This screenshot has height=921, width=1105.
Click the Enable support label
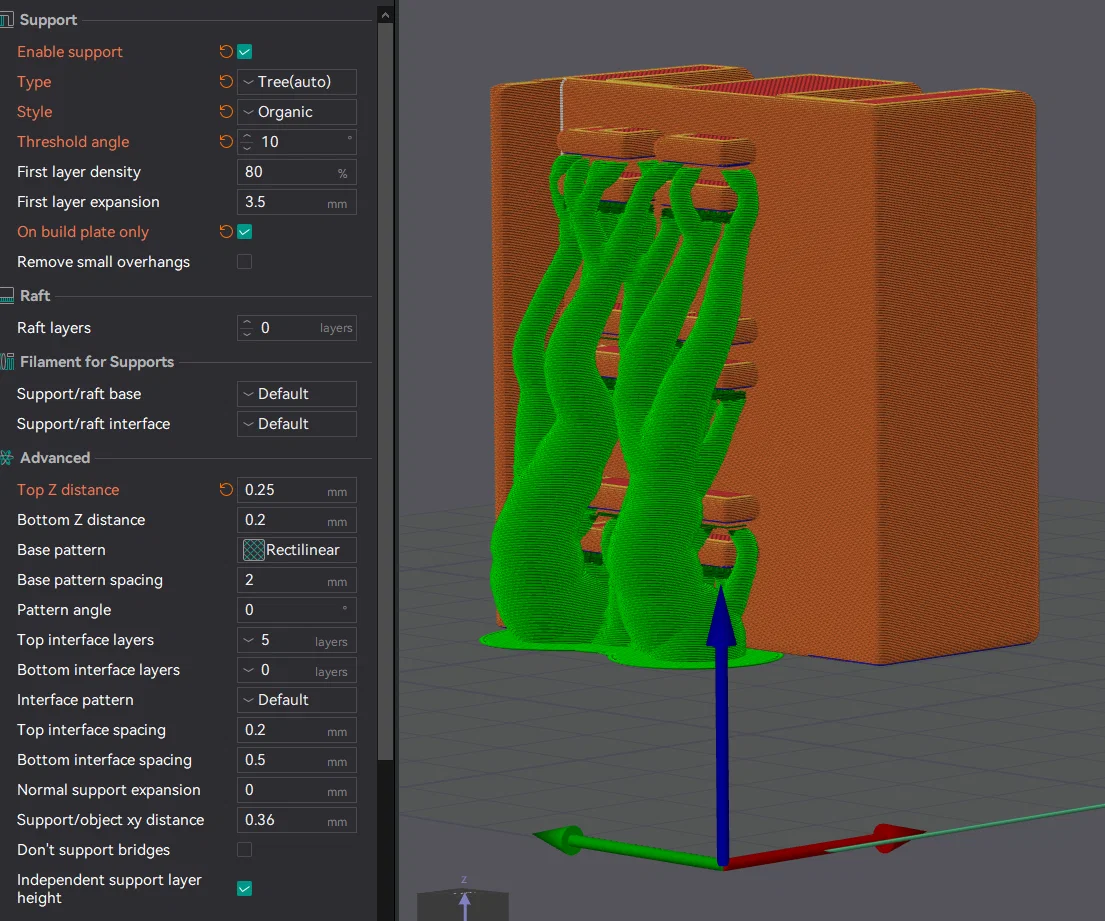(70, 51)
